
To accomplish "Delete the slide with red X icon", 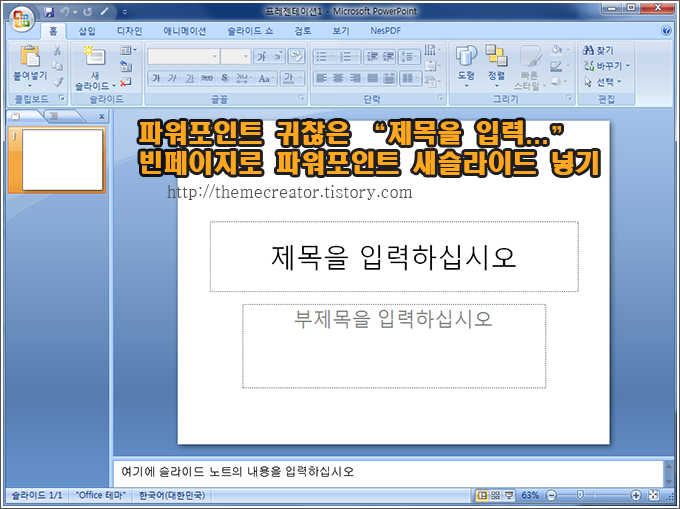I will [126, 82].
